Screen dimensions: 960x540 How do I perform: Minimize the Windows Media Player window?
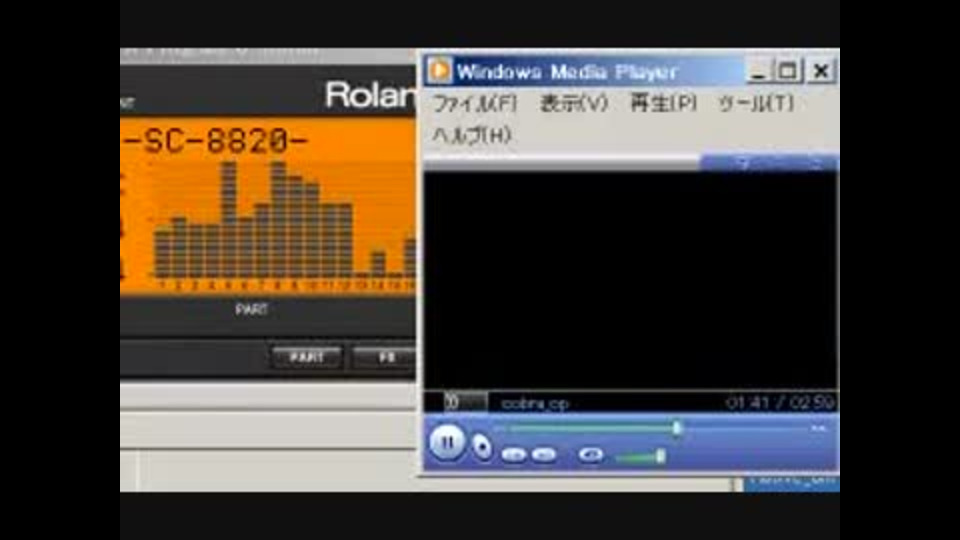click(758, 71)
